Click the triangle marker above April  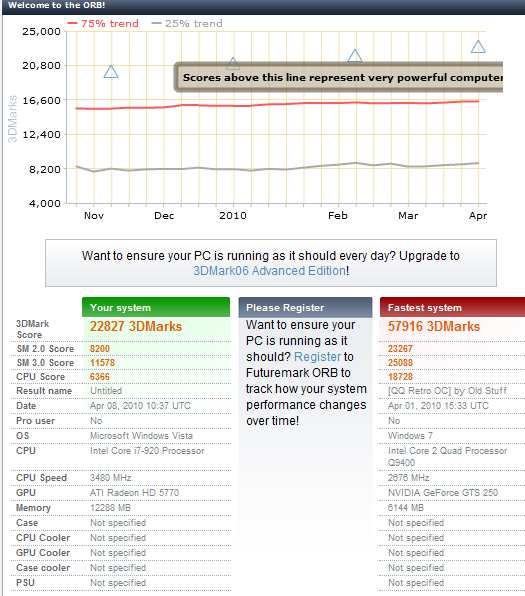click(478, 47)
